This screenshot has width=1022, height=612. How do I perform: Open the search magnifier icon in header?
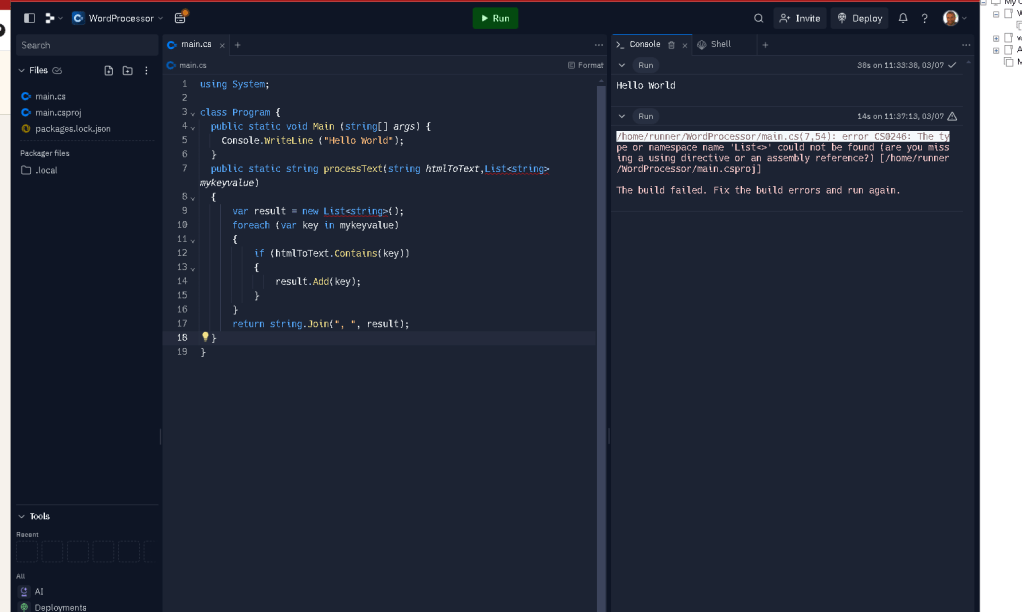[x=758, y=18]
